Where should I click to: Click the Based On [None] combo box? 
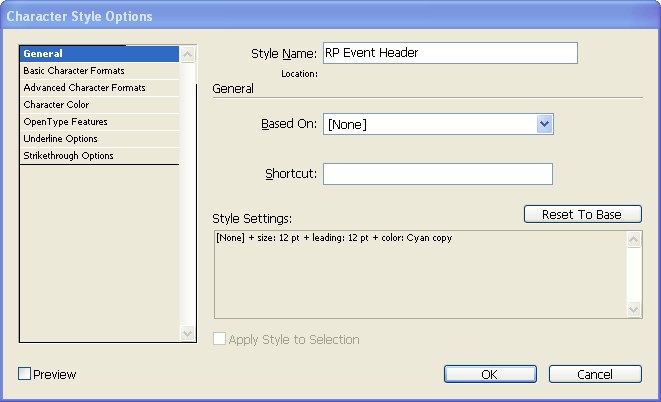[x=438, y=124]
